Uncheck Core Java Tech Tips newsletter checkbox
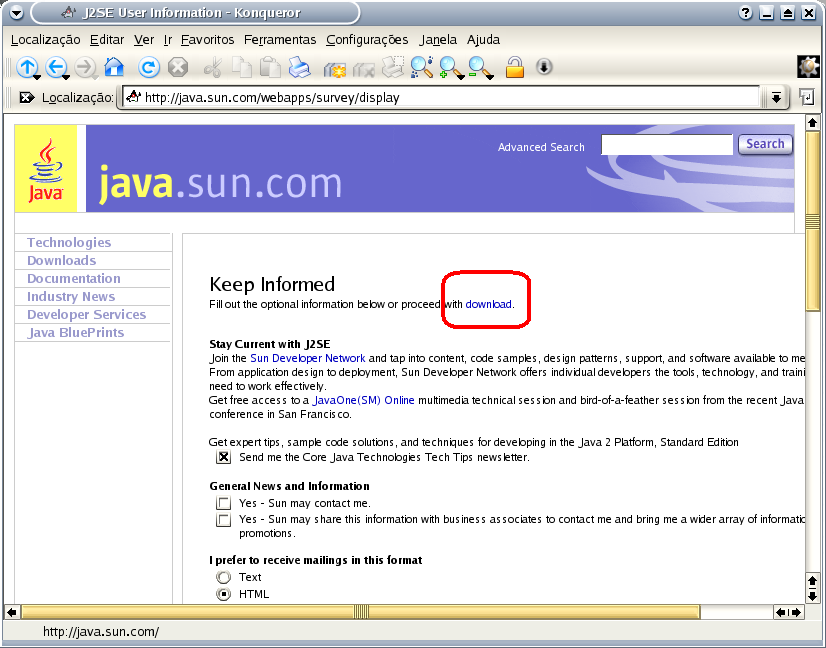Screen dimensions: 826x648 224,457
